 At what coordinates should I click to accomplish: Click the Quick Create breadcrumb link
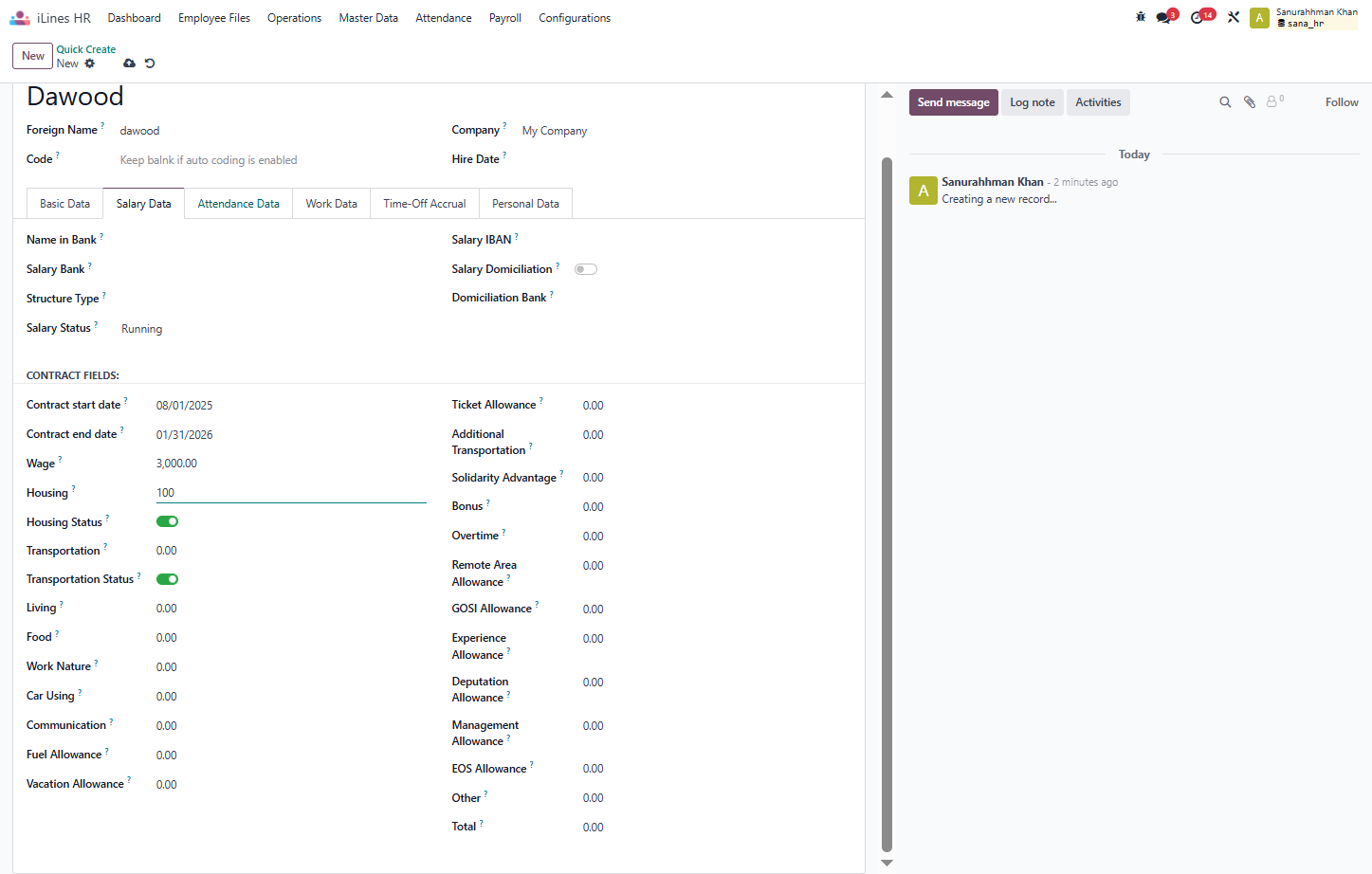click(86, 49)
